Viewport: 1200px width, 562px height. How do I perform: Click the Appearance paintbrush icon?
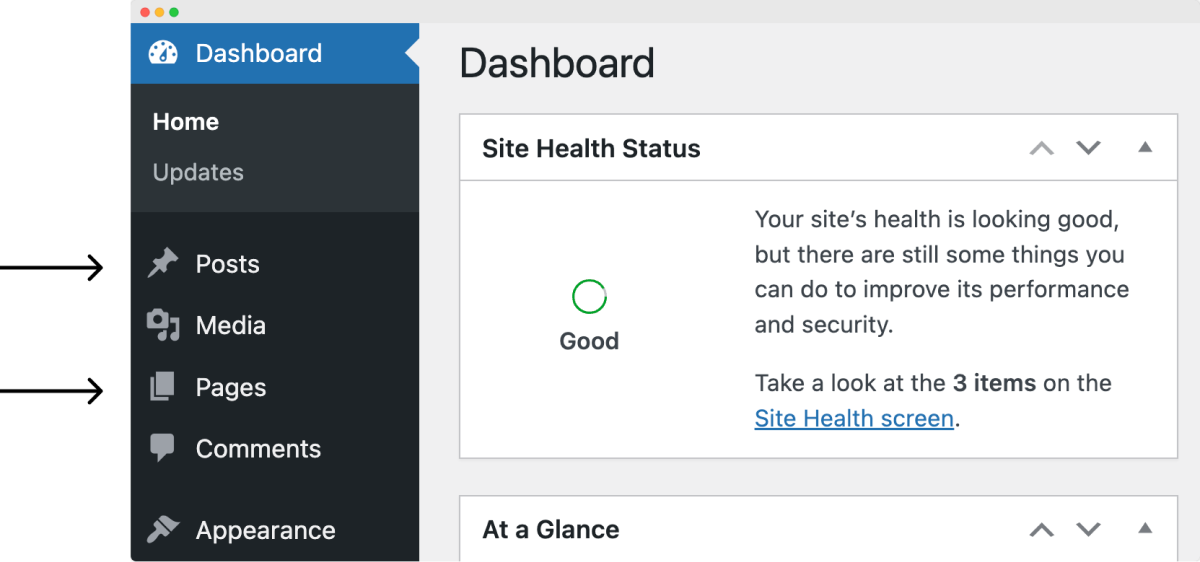coord(163,530)
